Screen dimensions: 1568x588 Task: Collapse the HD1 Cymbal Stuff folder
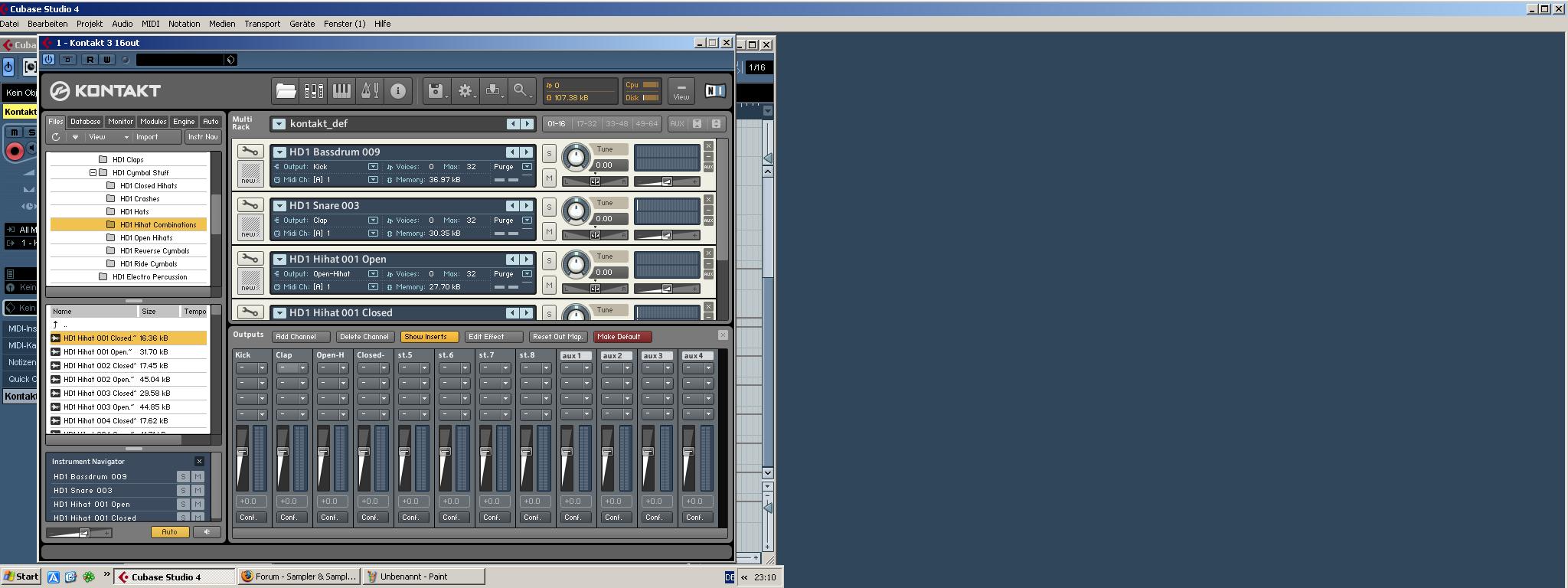pyautogui.click(x=93, y=173)
